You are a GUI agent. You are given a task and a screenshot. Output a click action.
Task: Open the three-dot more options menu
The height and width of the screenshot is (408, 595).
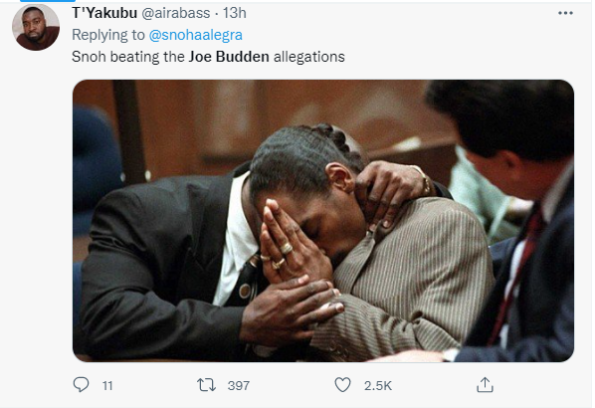pos(565,13)
